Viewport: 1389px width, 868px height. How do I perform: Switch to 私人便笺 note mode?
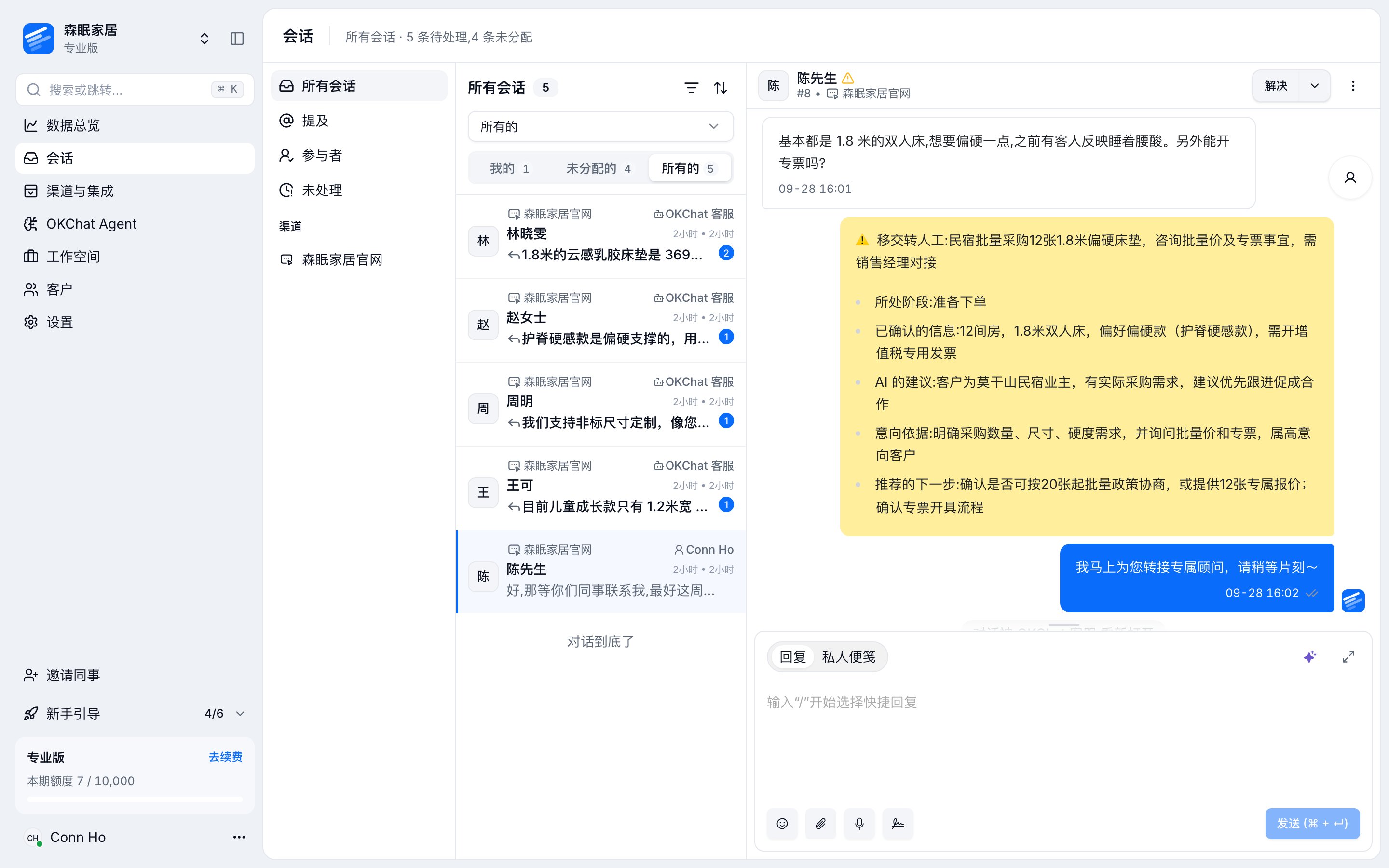pos(848,657)
